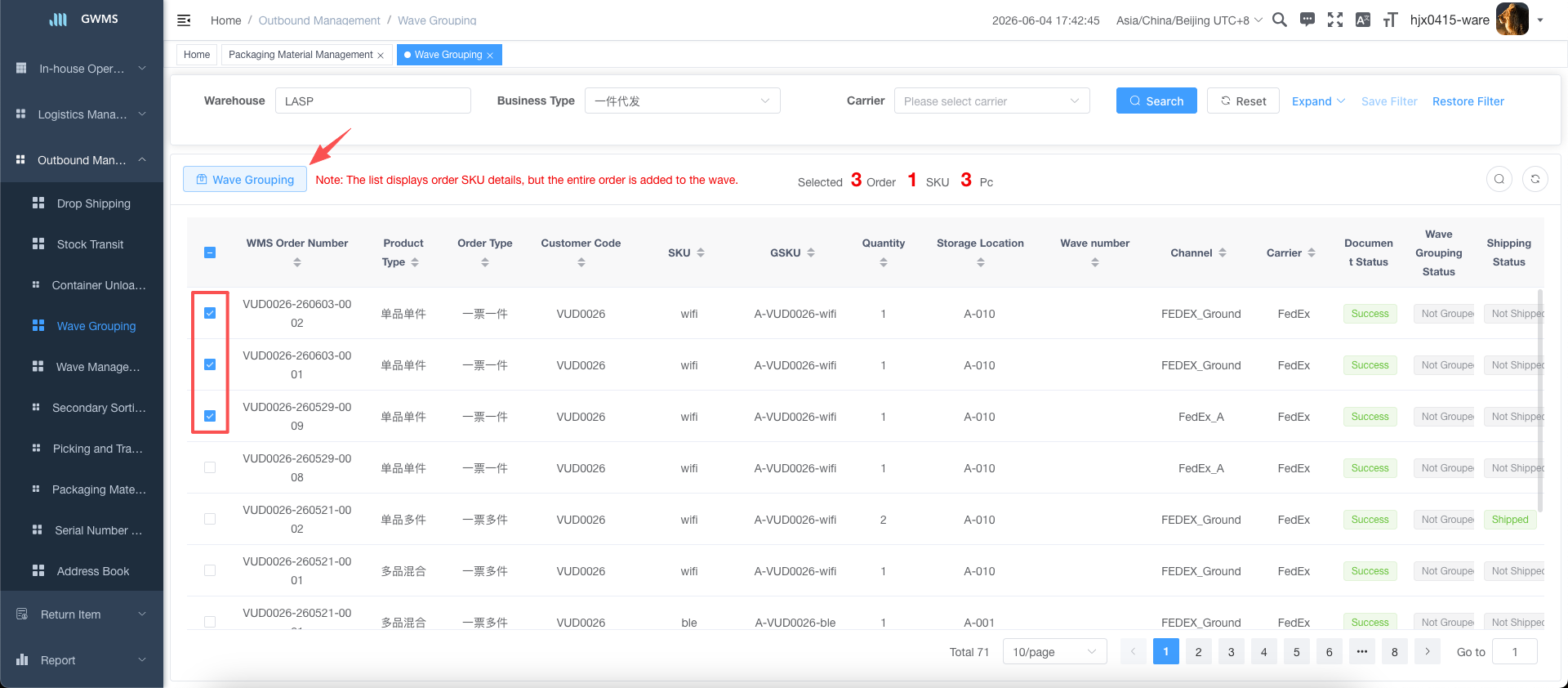This screenshot has height=688, width=1568.
Task: Sort by Product Type column
Action: (415, 262)
